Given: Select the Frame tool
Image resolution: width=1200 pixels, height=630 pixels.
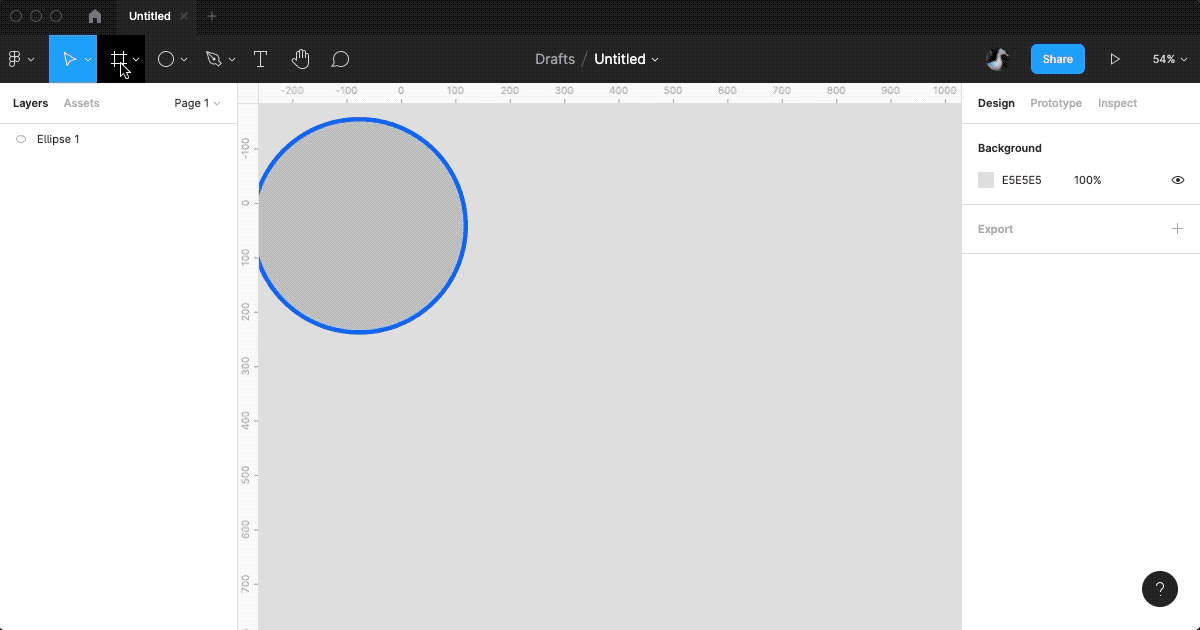Looking at the screenshot, I should click(x=118, y=59).
